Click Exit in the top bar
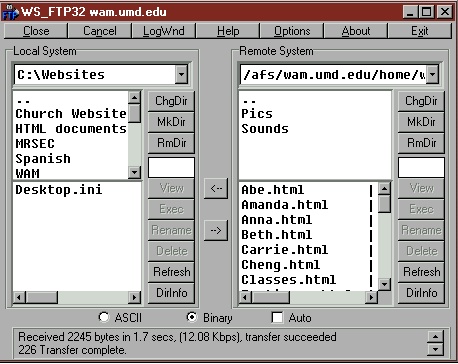Screen dimensions: 458x364 pos(420,31)
